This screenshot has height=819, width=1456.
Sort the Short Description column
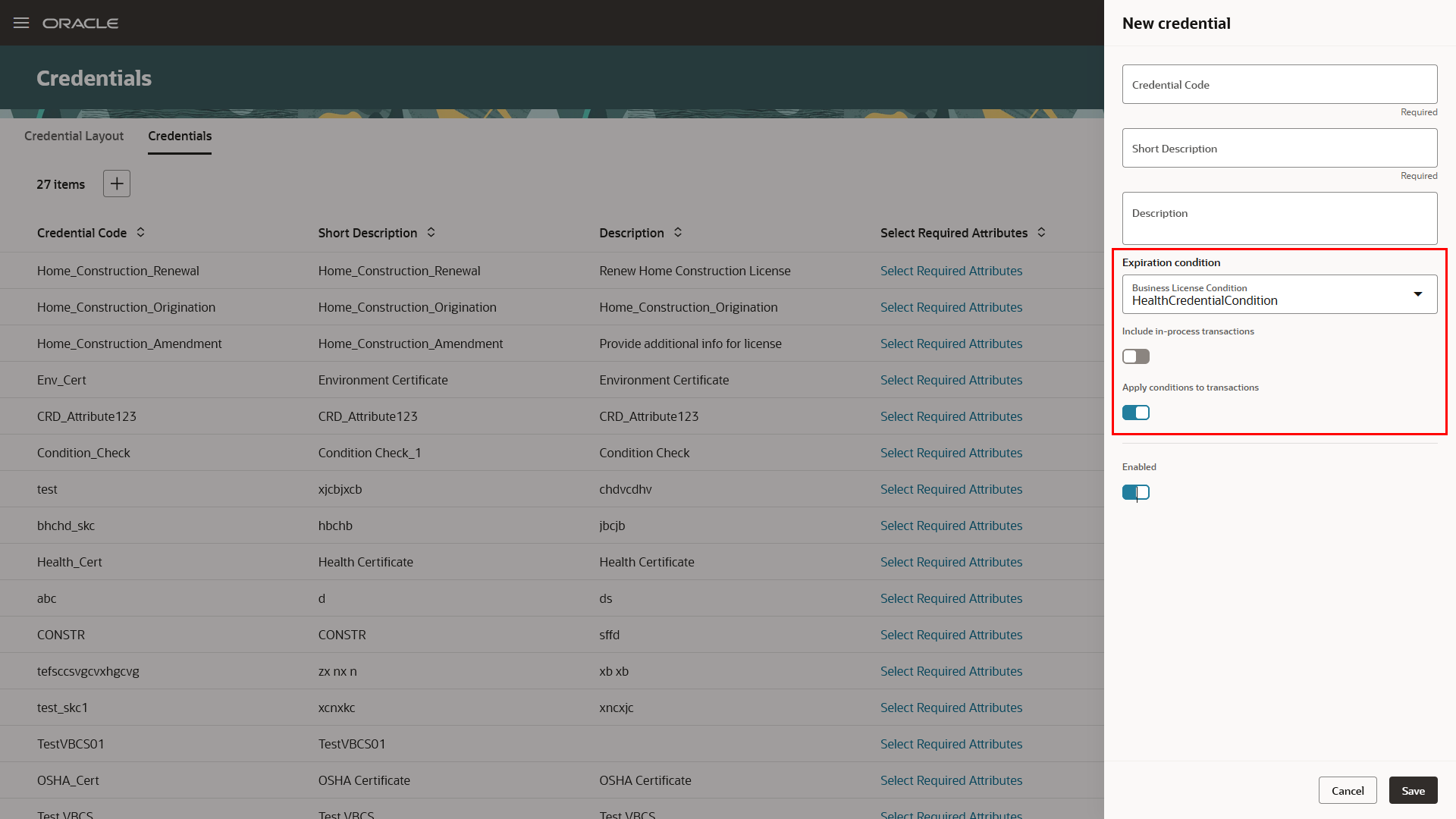(431, 233)
